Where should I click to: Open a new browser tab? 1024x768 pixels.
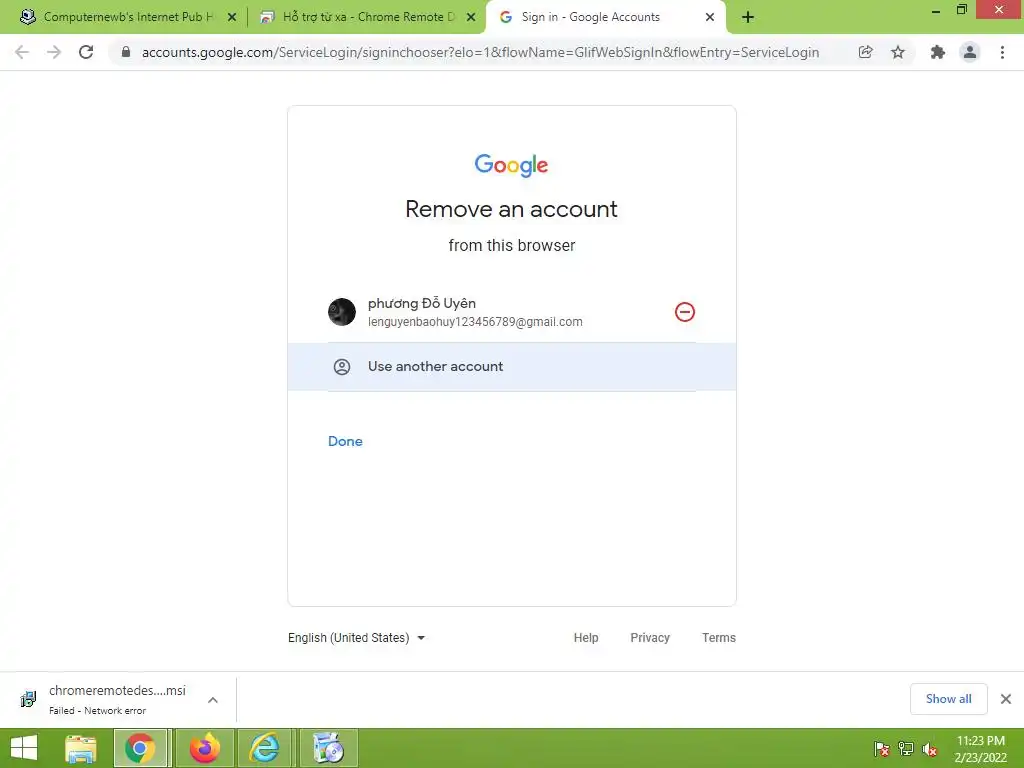[x=748, y=18]
